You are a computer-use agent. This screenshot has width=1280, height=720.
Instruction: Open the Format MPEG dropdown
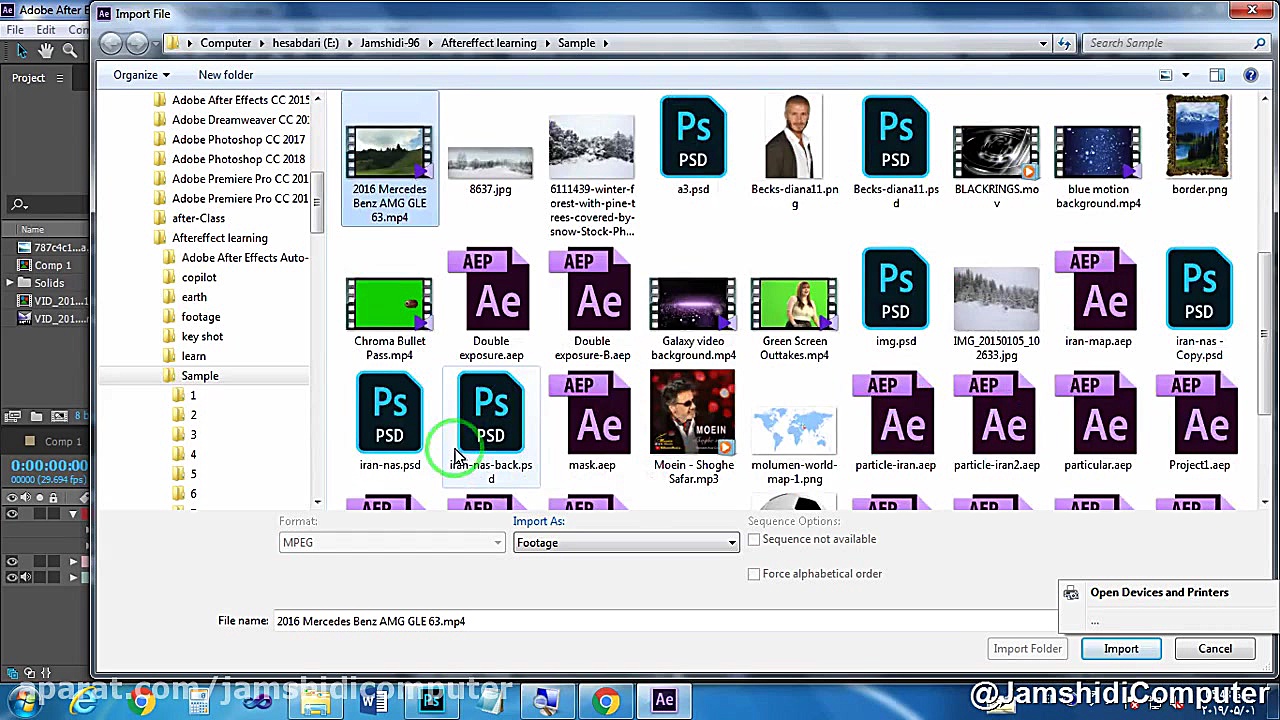[x=392, y=543]
